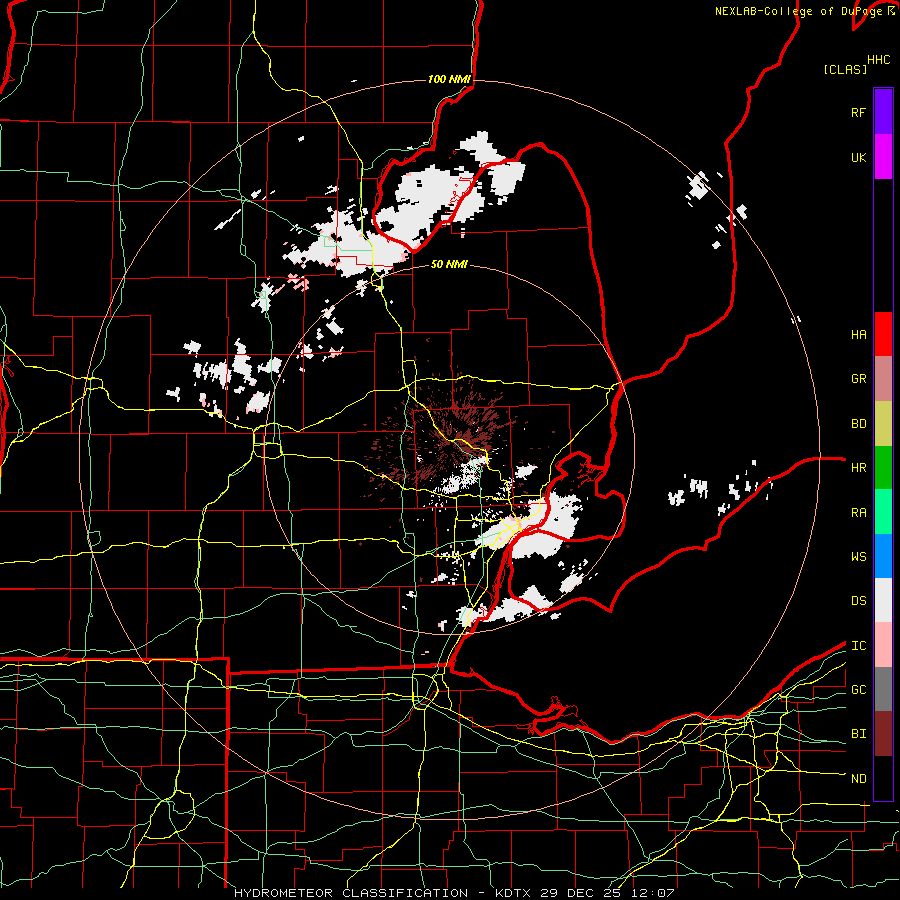Click the HA legend label
The image size is (900, 900).
click(858, 335)
